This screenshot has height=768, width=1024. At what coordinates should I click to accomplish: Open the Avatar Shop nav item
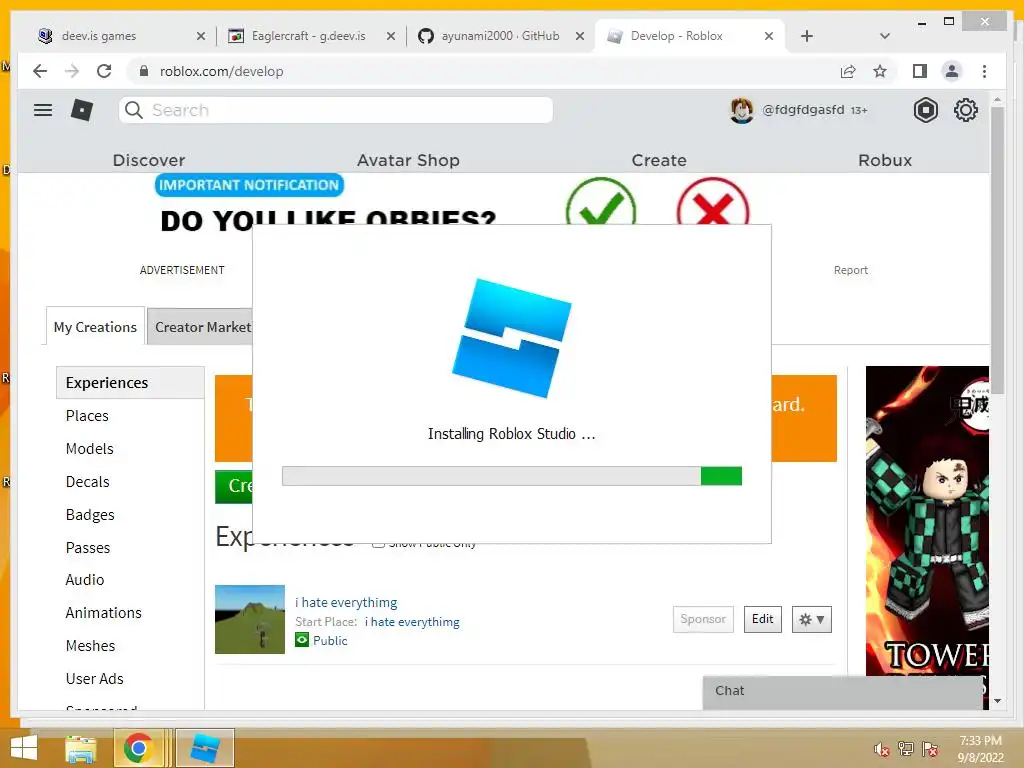(408, 160)
